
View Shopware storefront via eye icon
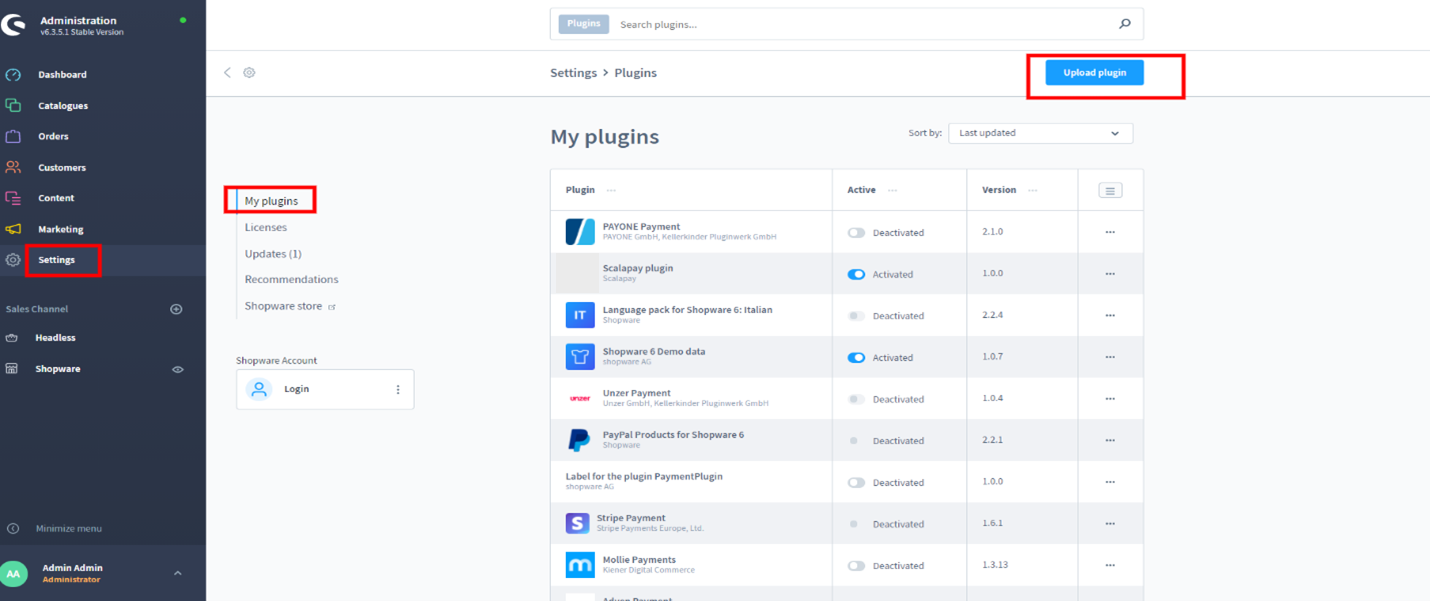(x=178, y=369)
